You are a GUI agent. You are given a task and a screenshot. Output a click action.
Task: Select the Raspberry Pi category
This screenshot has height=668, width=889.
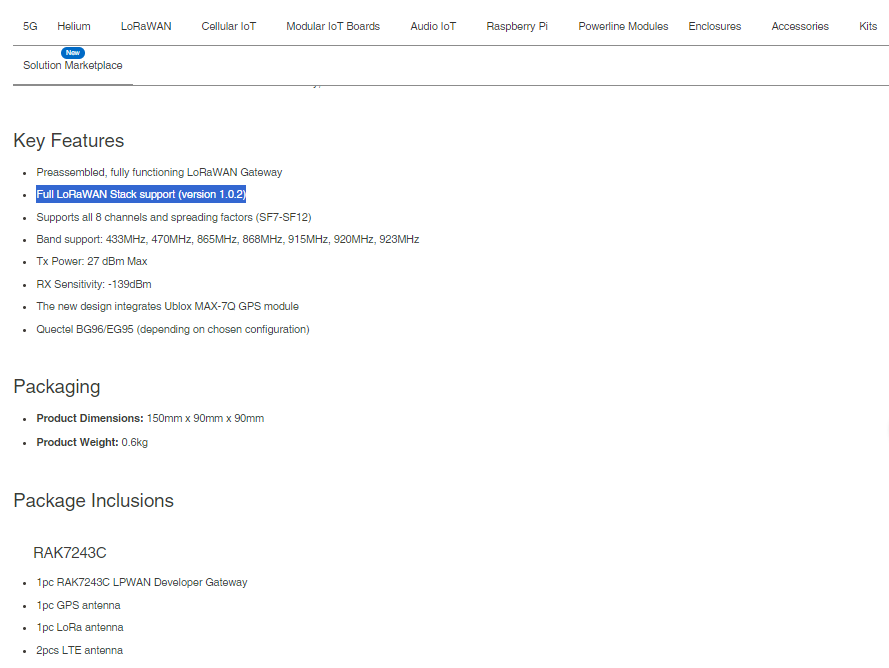517,26
